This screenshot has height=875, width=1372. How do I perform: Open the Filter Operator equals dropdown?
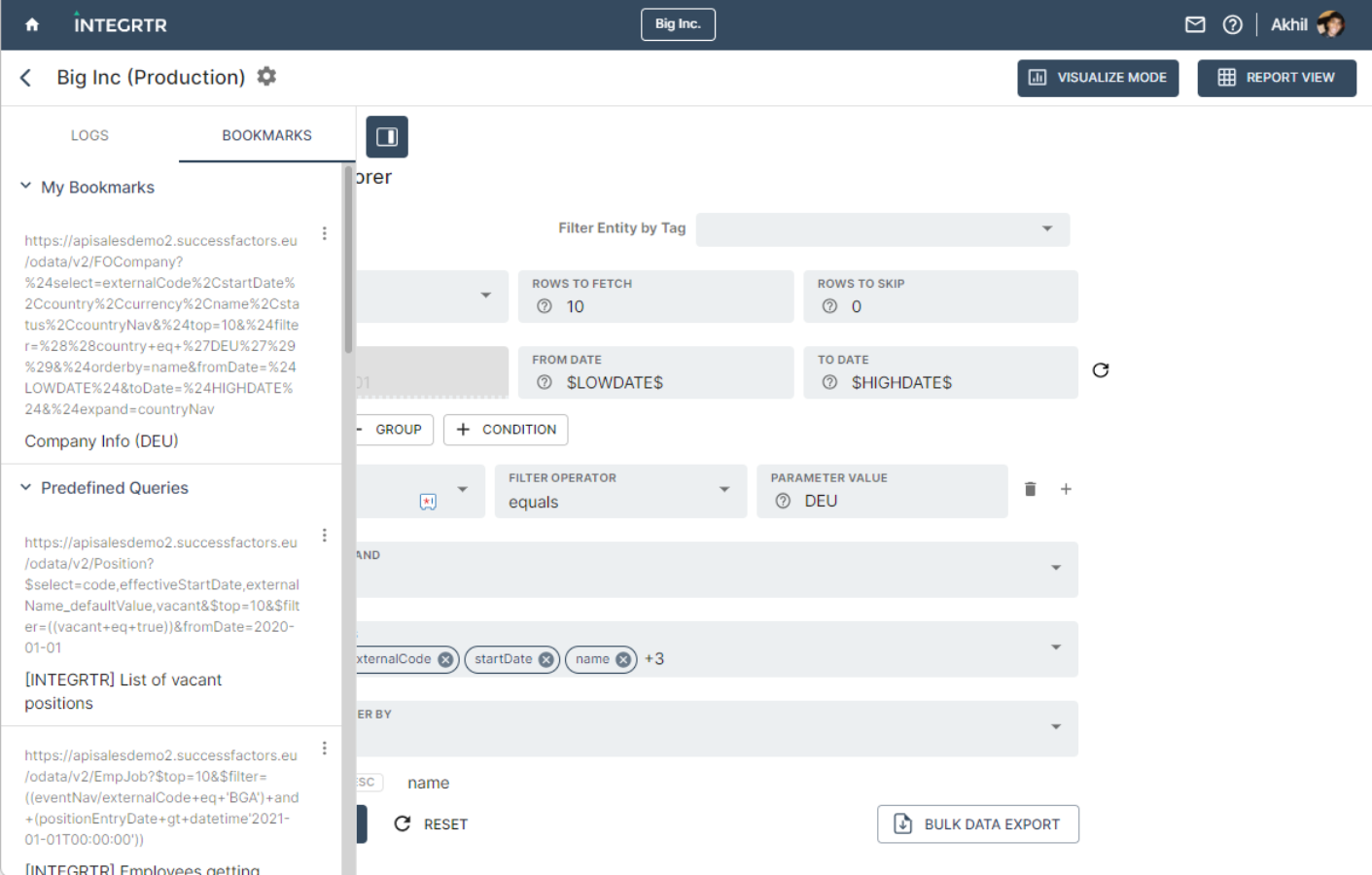620,491
